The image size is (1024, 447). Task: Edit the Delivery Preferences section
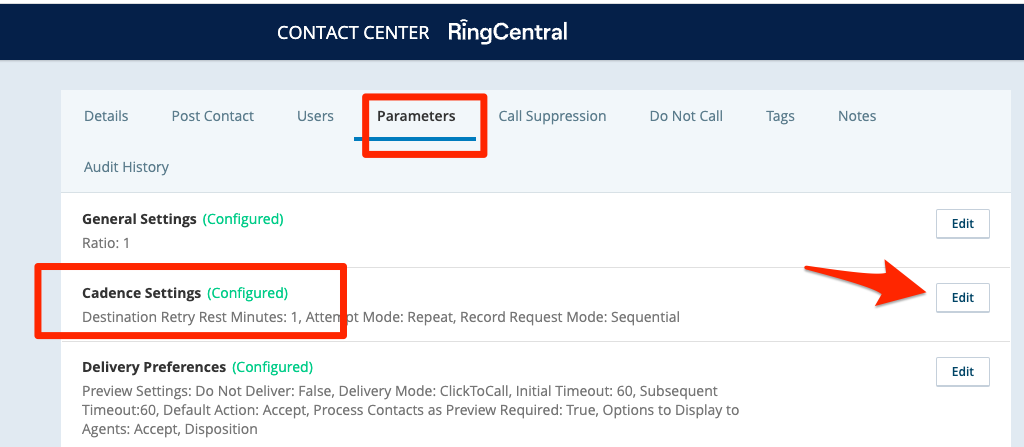(962, 371)
